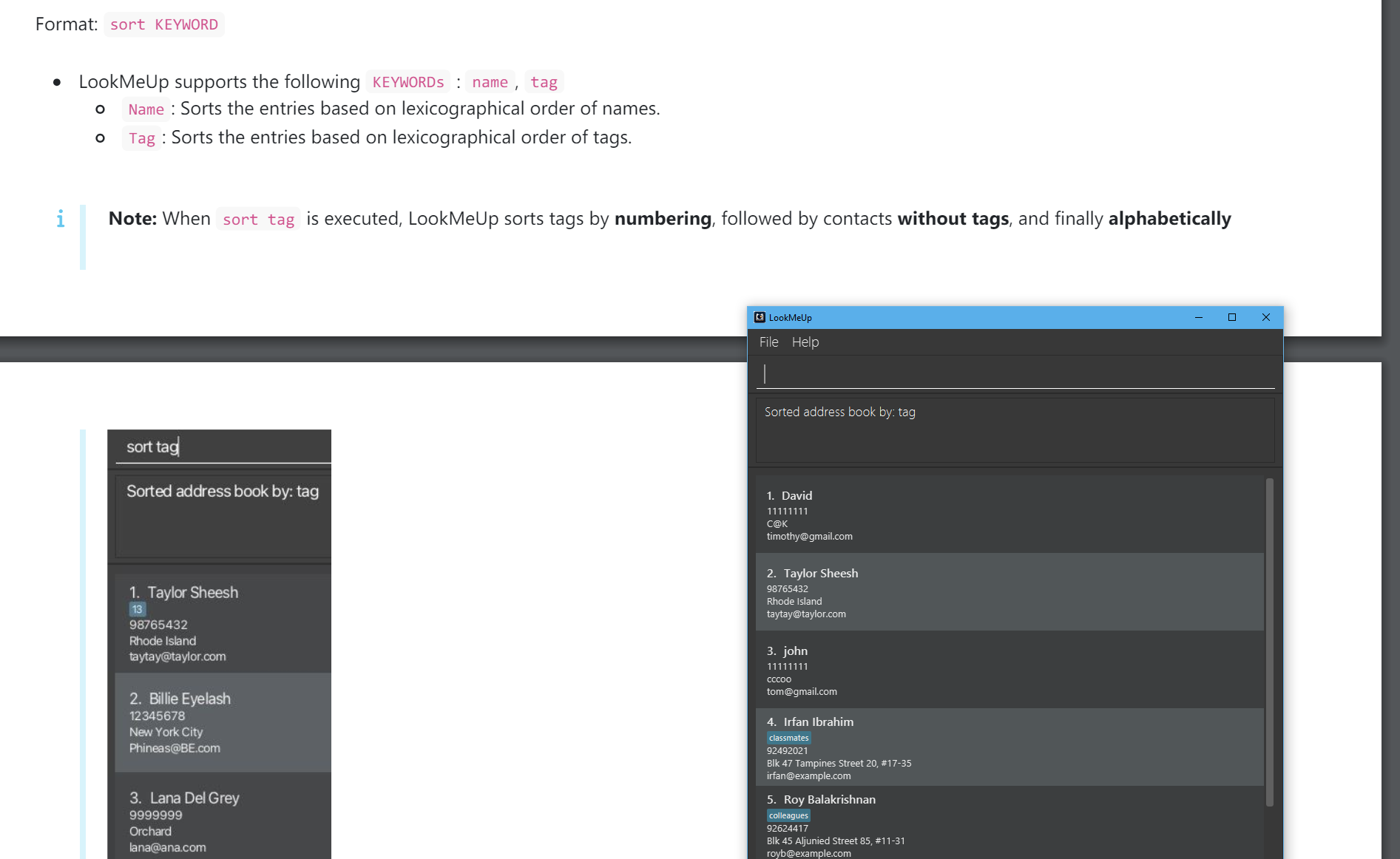Click the 'name' keyword code
The height and width of the screenshot is (859, 1400).
490,82
